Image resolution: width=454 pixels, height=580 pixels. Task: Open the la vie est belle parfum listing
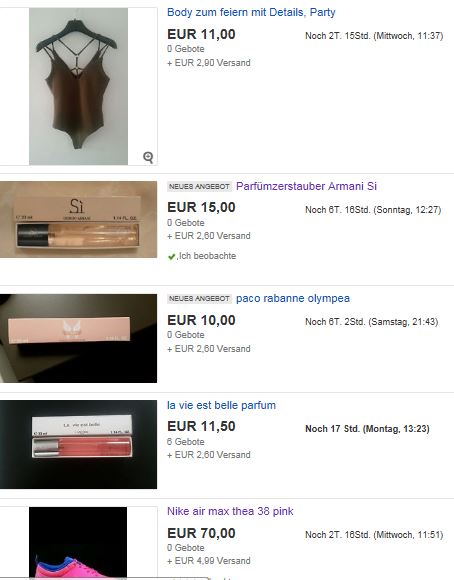point(221,405)
